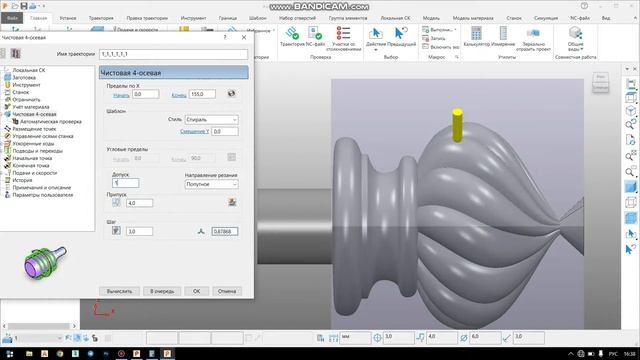
Task: Click the В очередь button
Action: pos(162,291)
